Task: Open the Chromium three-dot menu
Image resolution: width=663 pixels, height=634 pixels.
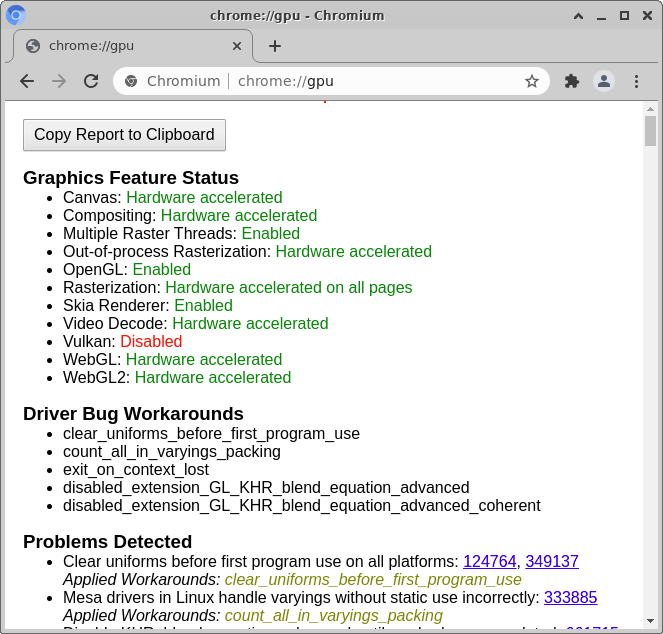Action: click(636, 81)
